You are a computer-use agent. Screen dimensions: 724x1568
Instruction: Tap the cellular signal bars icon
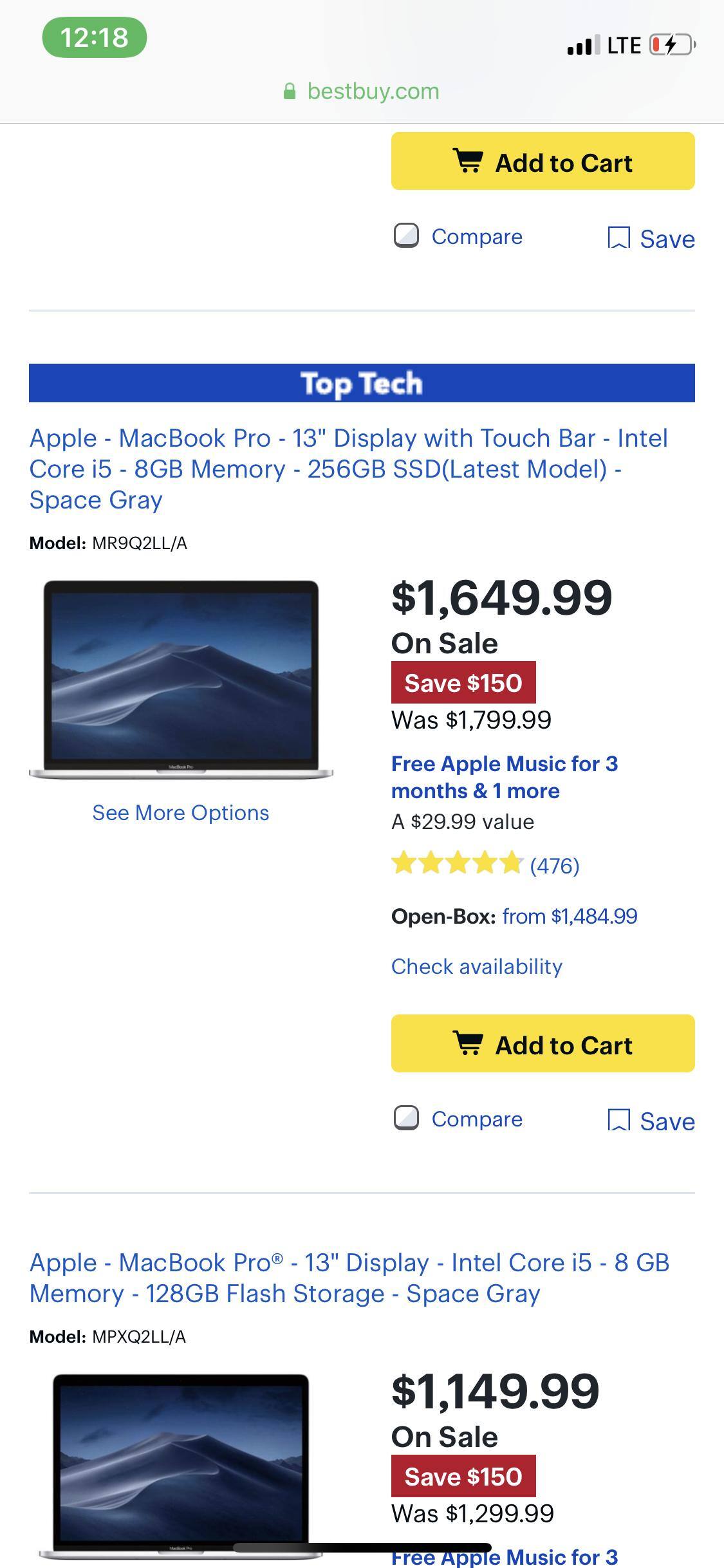(583, 45)
